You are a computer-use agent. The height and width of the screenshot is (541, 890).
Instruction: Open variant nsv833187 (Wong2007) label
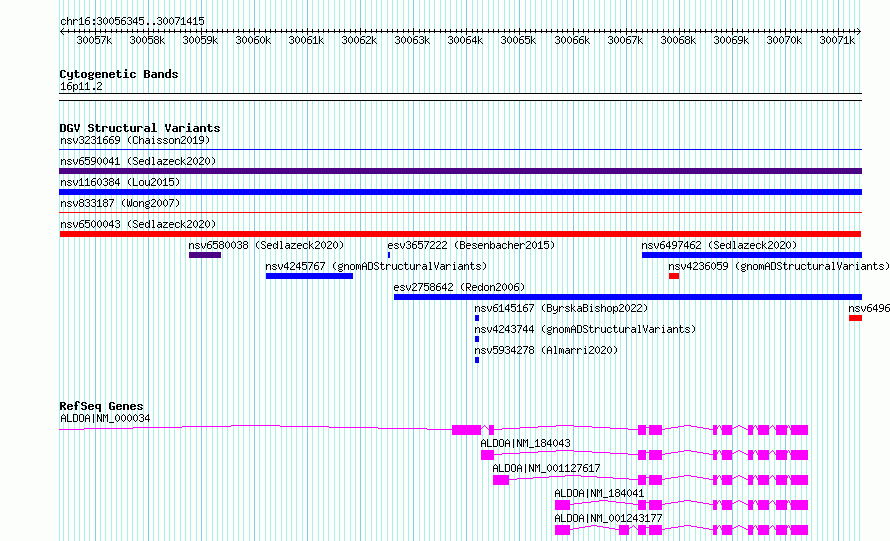(120, 203)
